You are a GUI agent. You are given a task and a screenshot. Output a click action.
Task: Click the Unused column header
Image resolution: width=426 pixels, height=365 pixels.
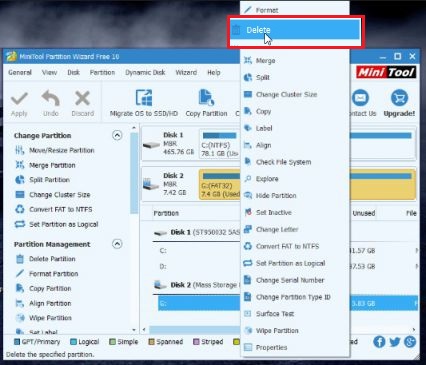coord(364,213)
